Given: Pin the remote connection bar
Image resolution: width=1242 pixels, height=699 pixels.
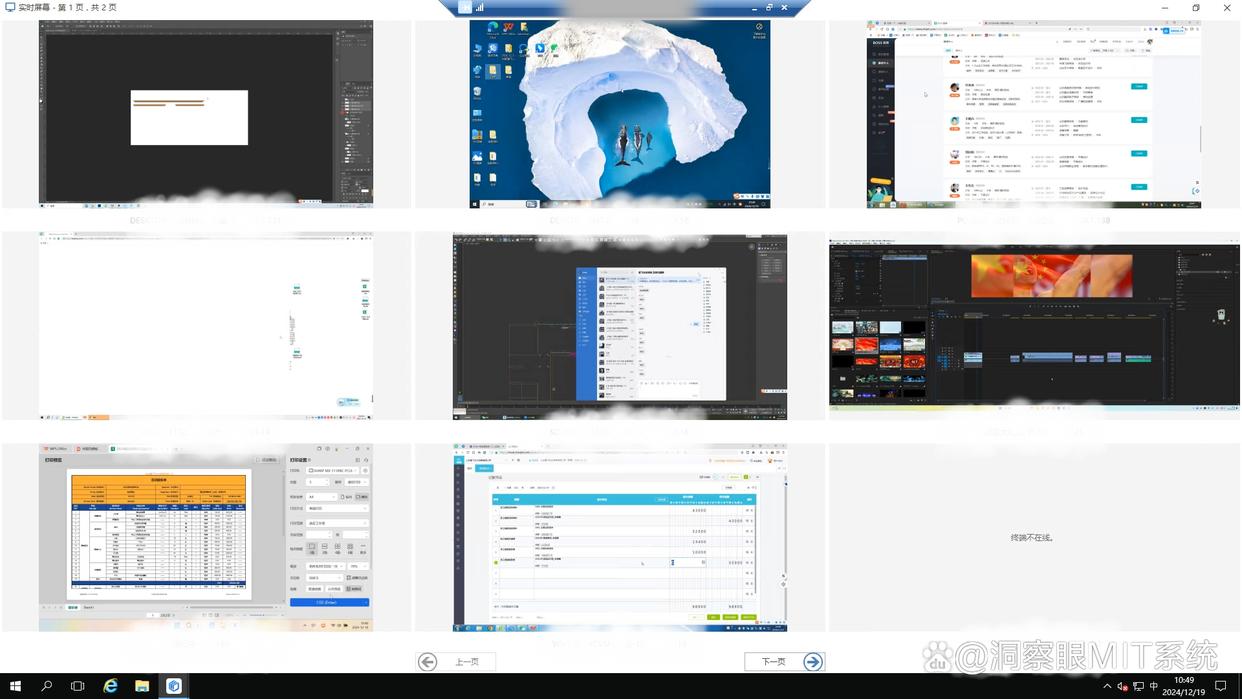Looking at the screenshot, I should (465, 7).
